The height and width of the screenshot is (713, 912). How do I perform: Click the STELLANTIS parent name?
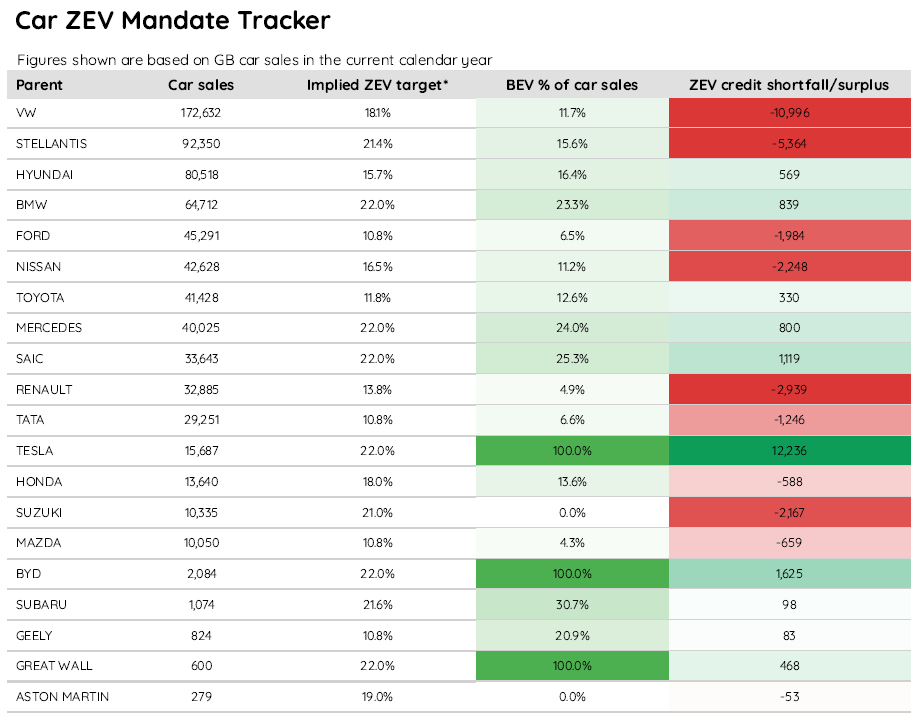51,144
